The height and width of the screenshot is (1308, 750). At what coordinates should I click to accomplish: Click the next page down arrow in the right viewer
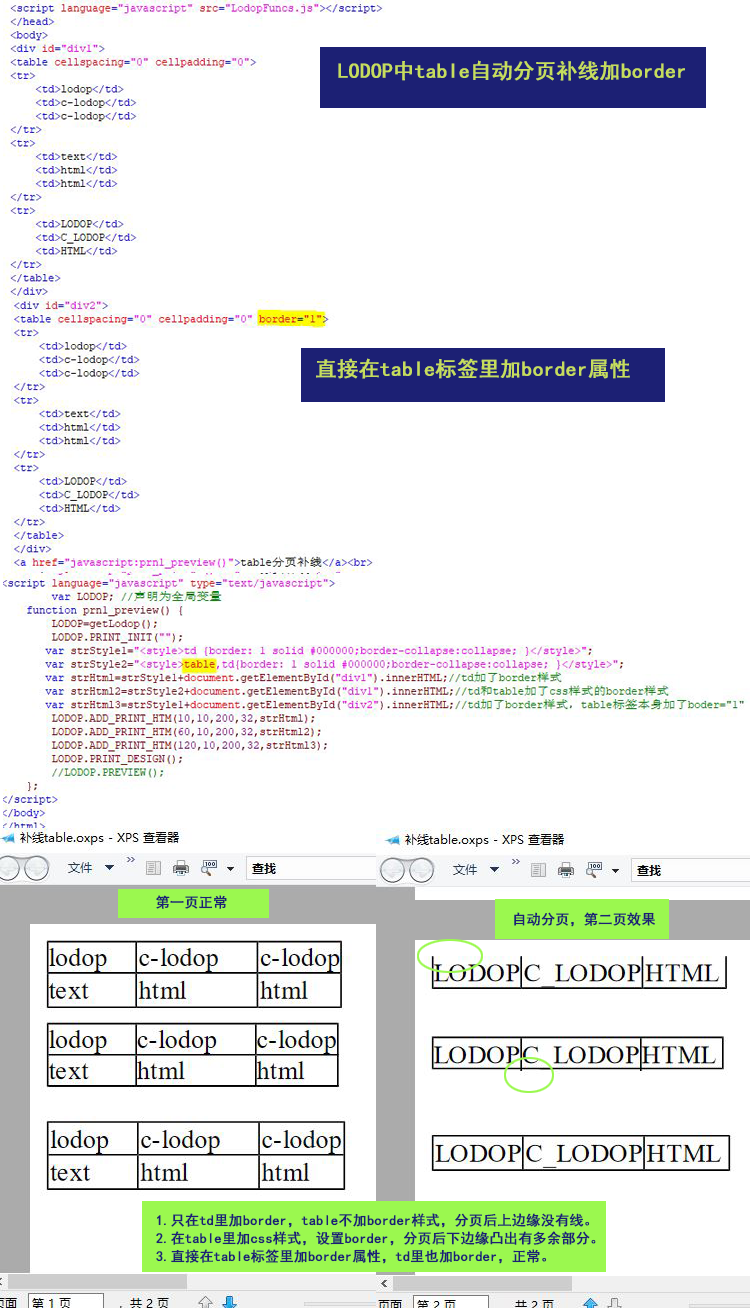pyautogui.click(x=615, y=1301)
